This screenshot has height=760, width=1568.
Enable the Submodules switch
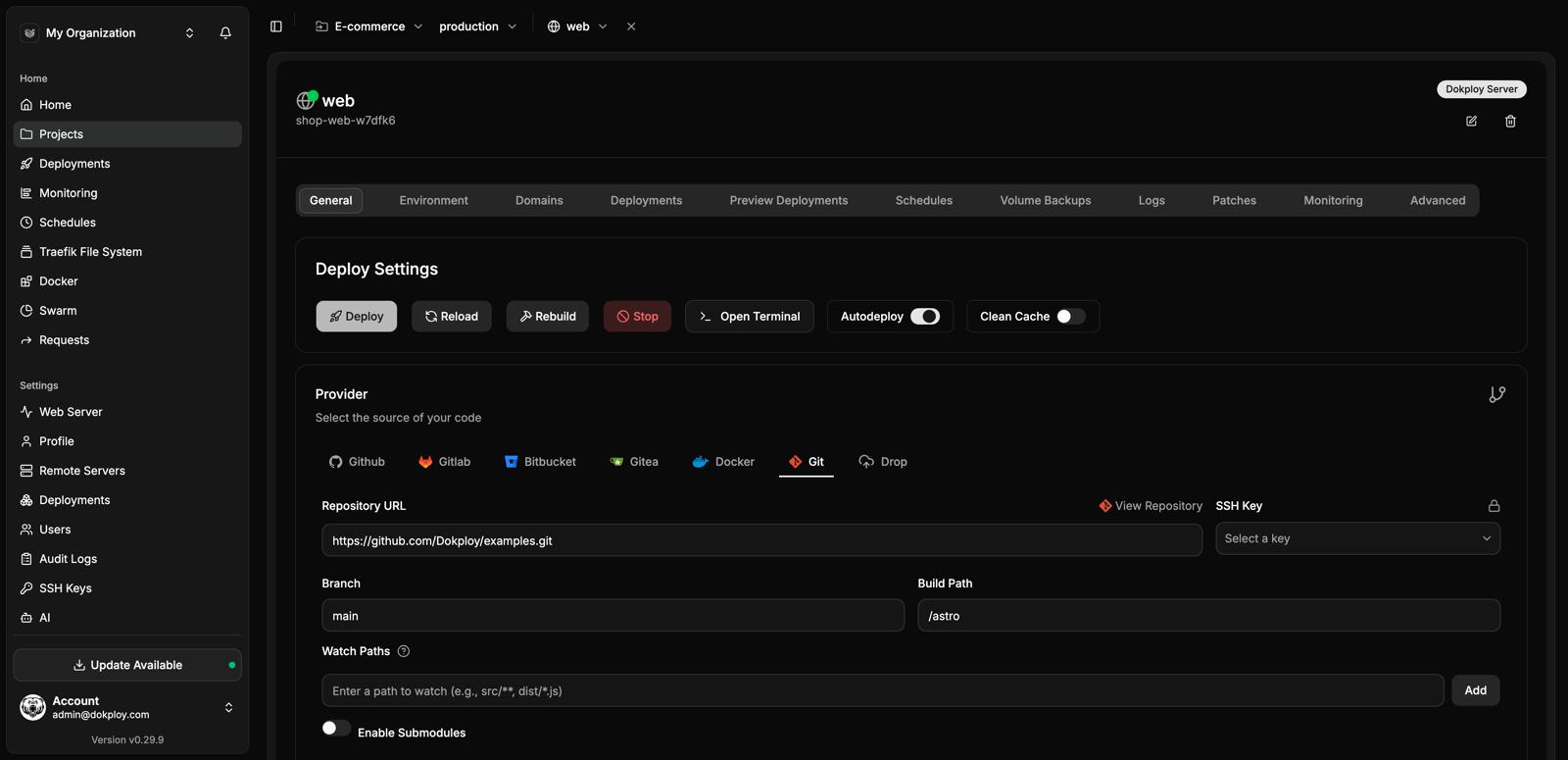tap(336, 728)
